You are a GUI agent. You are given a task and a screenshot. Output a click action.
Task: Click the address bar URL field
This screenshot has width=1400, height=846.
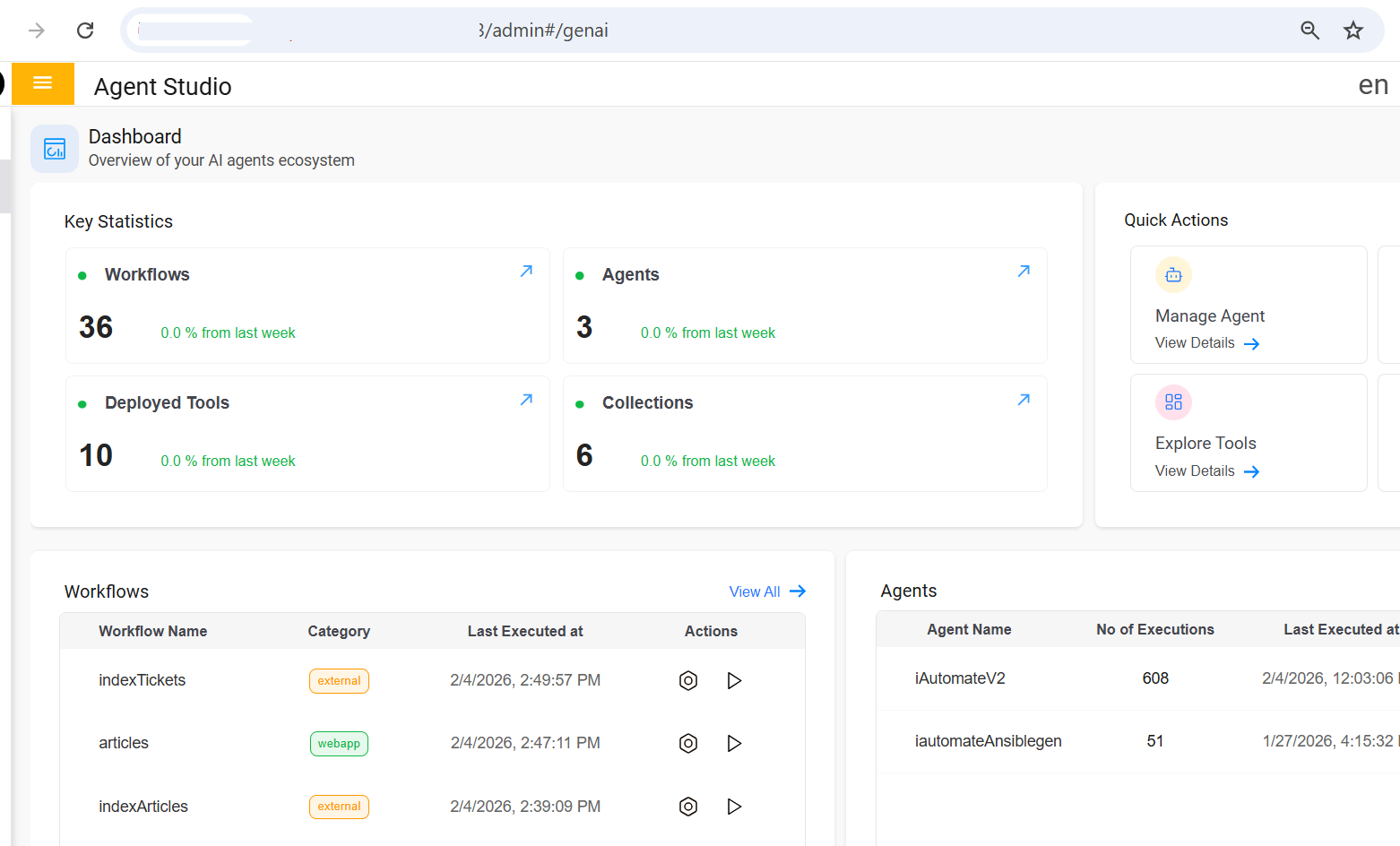(717, 30)
